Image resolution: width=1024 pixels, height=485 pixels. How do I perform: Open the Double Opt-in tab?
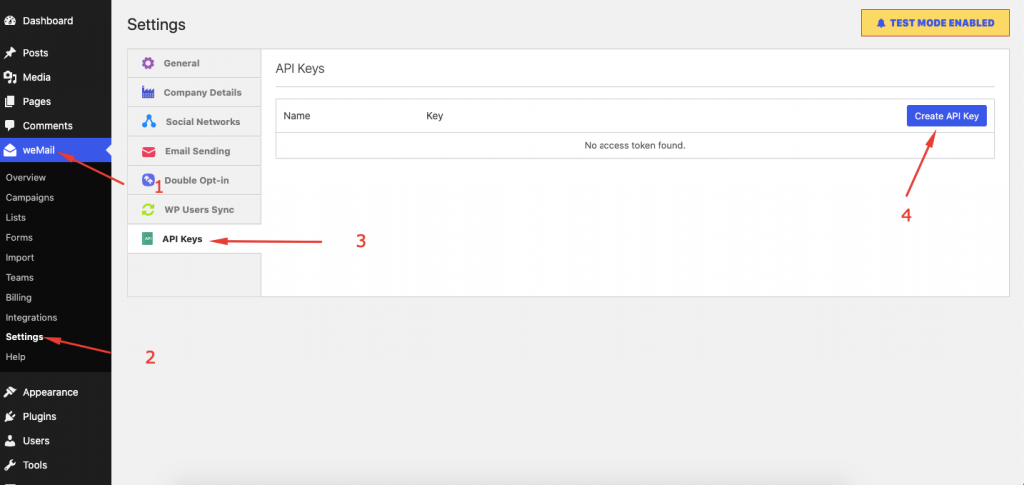(194, 180)
